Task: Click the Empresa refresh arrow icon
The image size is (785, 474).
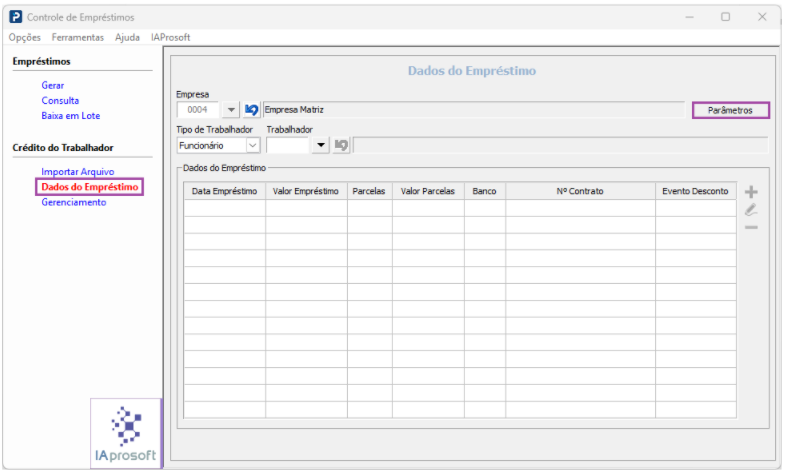Action: 251,110
